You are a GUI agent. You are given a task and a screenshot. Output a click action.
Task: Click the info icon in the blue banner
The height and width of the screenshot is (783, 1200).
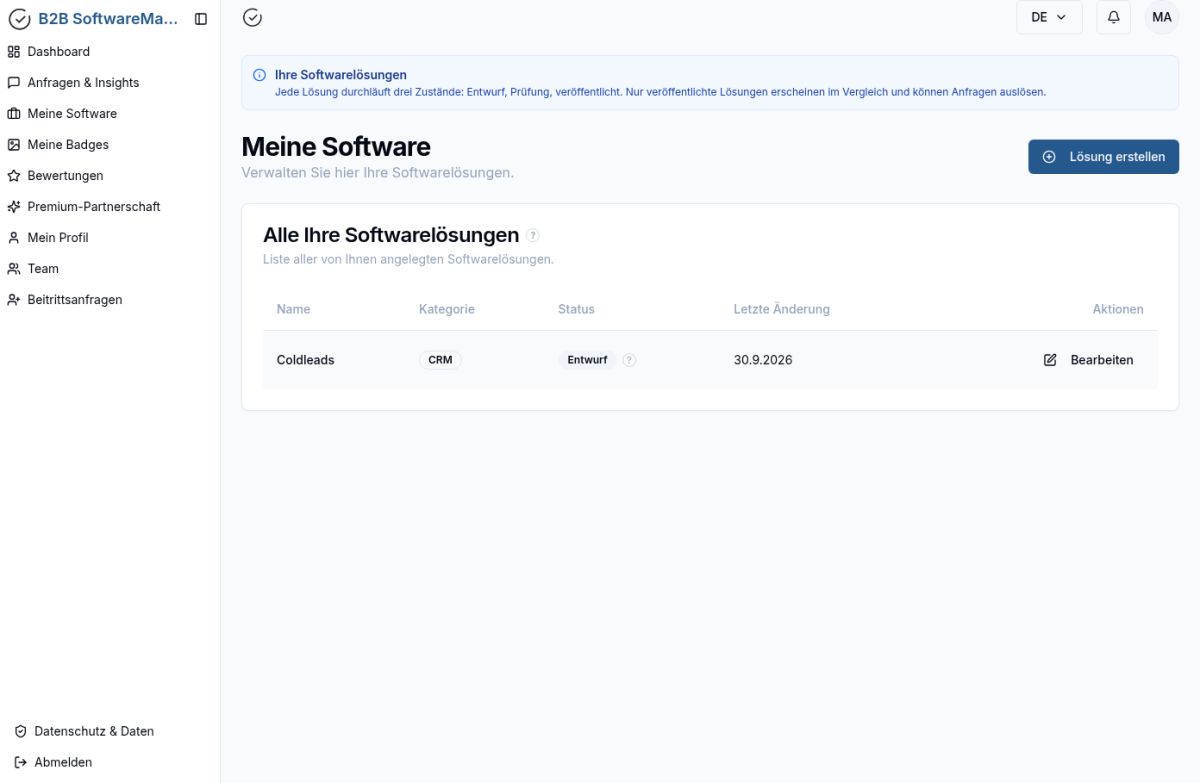click(260, 75)
